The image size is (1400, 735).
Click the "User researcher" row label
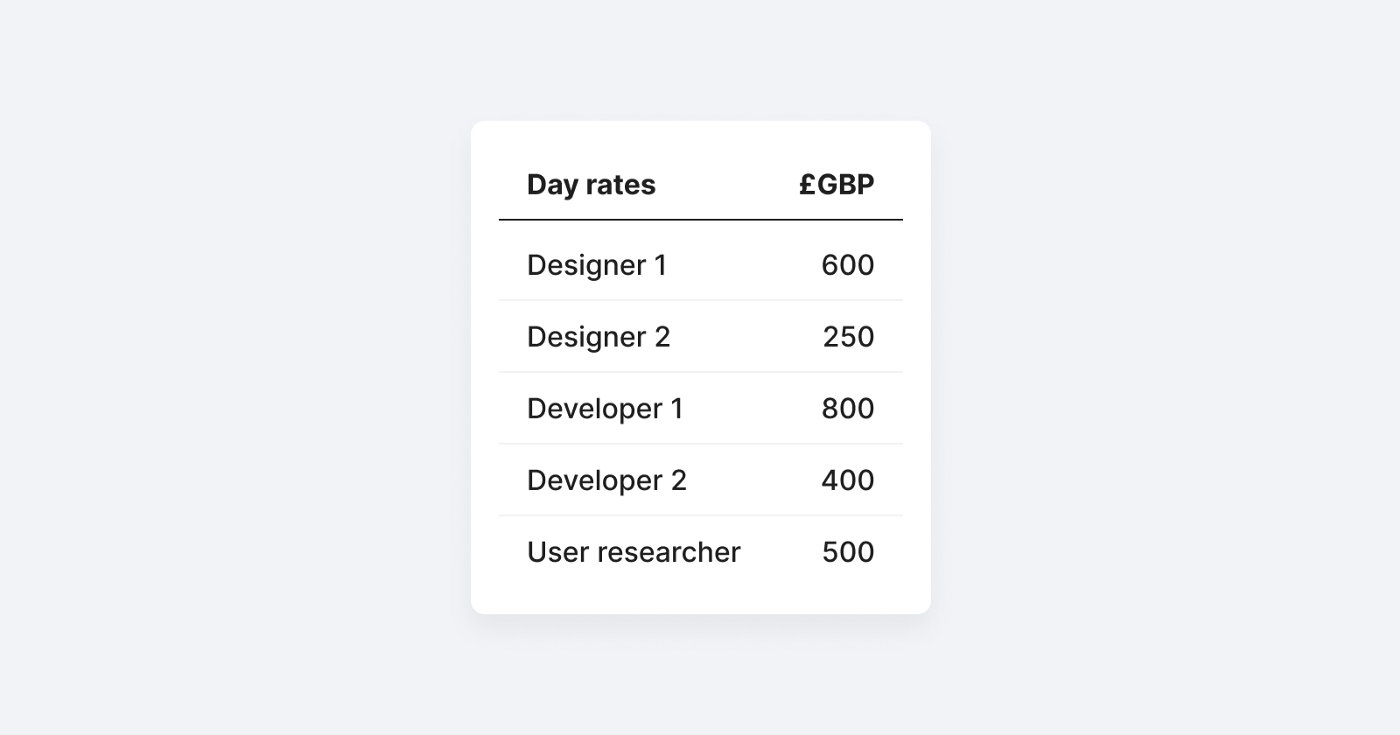633,553
